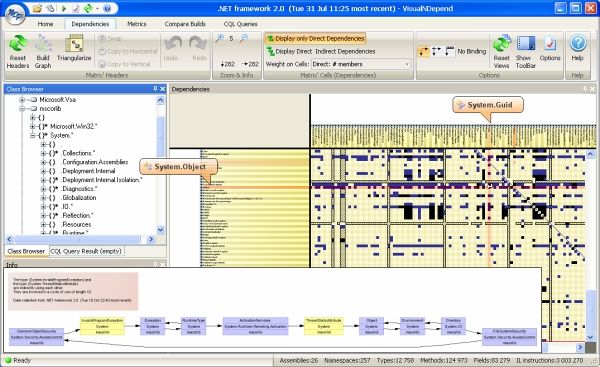Click the Reset Views icon
Screen dimensions: 600x367
502,44
